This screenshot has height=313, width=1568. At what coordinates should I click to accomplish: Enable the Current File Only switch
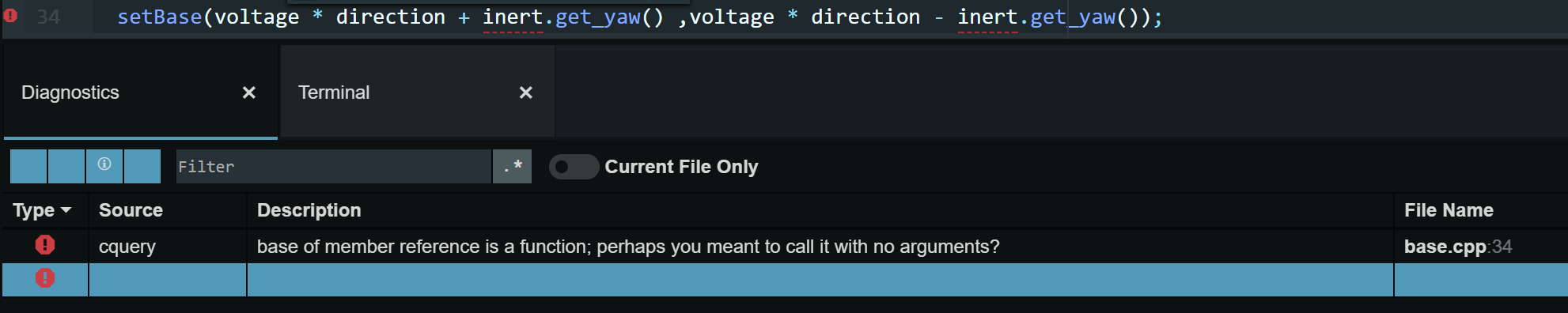click(574, 167)
